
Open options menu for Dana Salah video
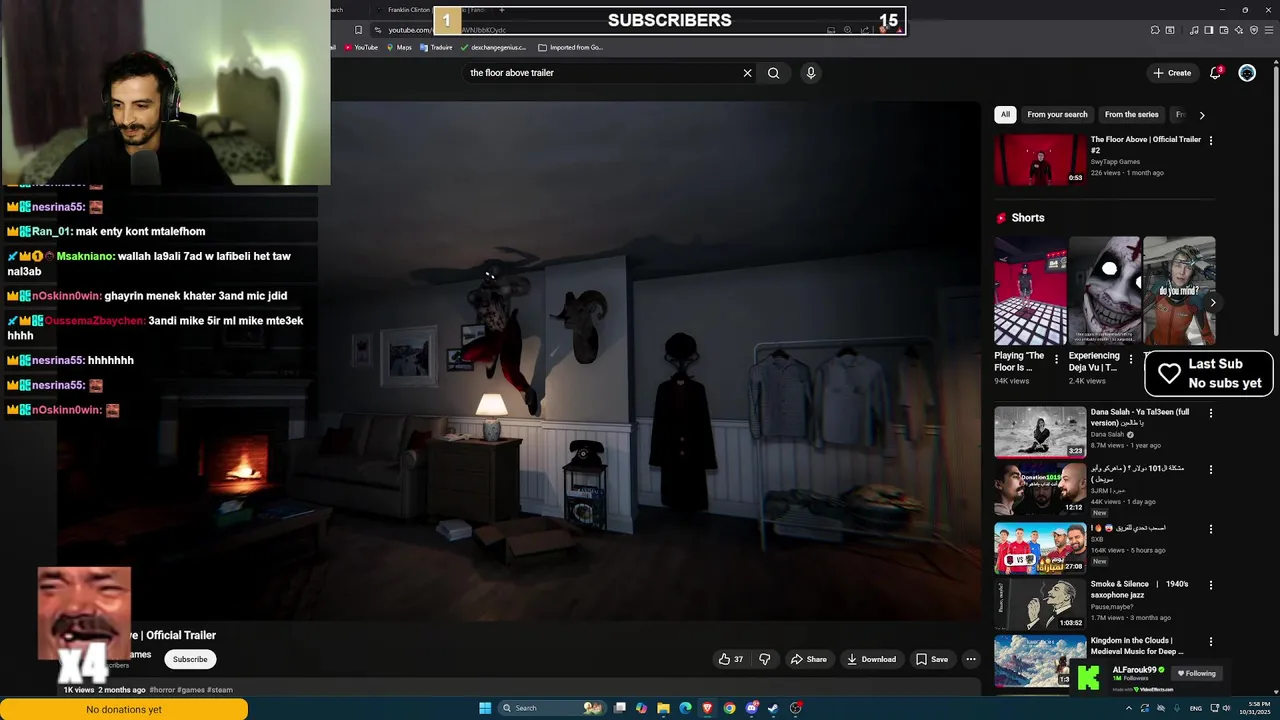click(1211, 413)
